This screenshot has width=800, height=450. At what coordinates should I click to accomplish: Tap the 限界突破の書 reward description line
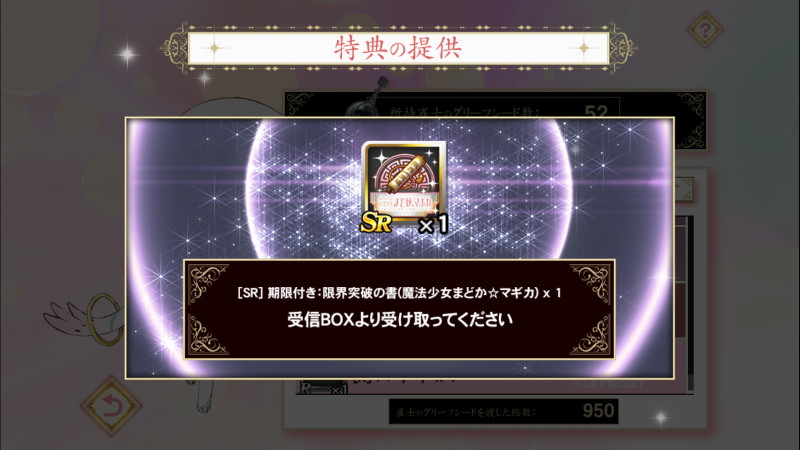(399, 293)
